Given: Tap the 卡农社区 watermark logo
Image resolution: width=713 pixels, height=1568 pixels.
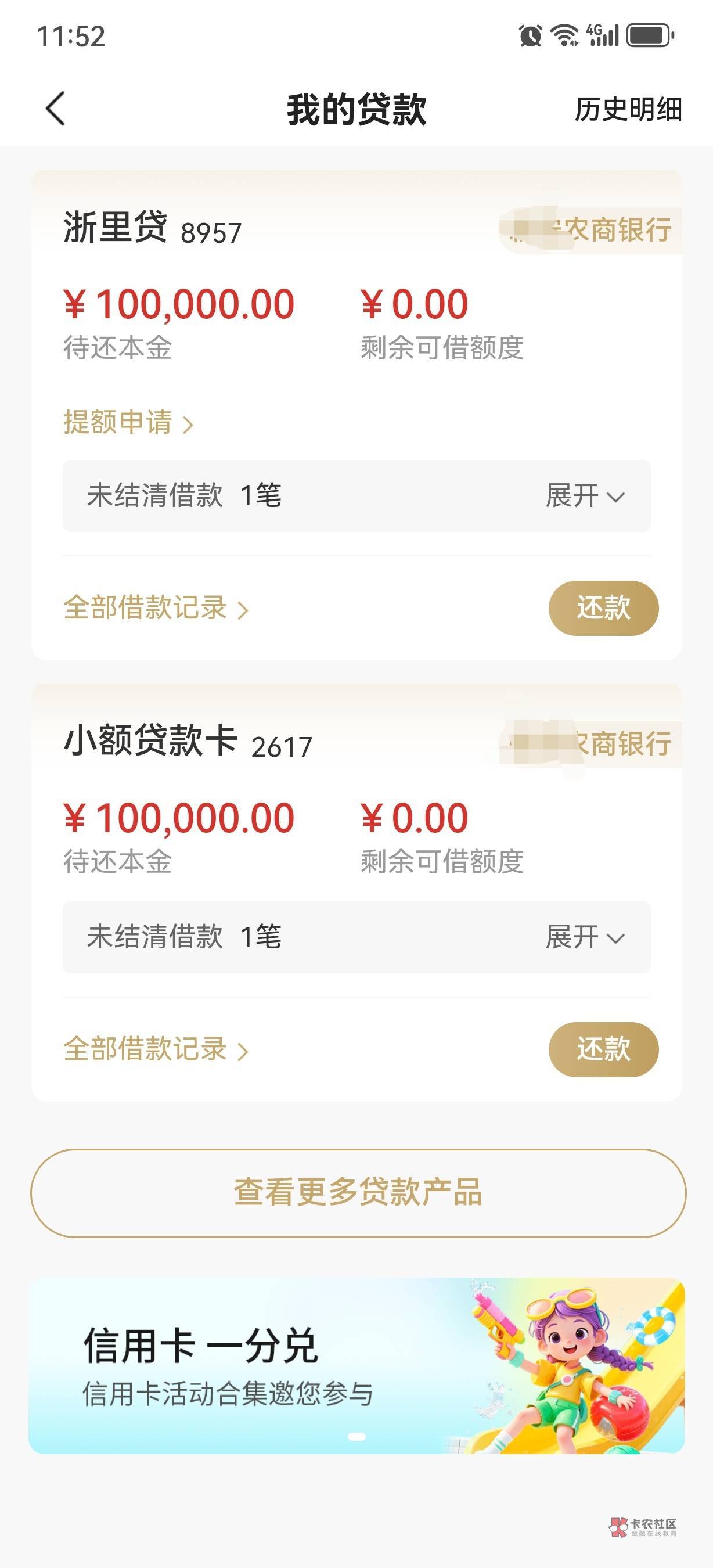Looking at the screenshot, I should click(x=643, y=1526).
